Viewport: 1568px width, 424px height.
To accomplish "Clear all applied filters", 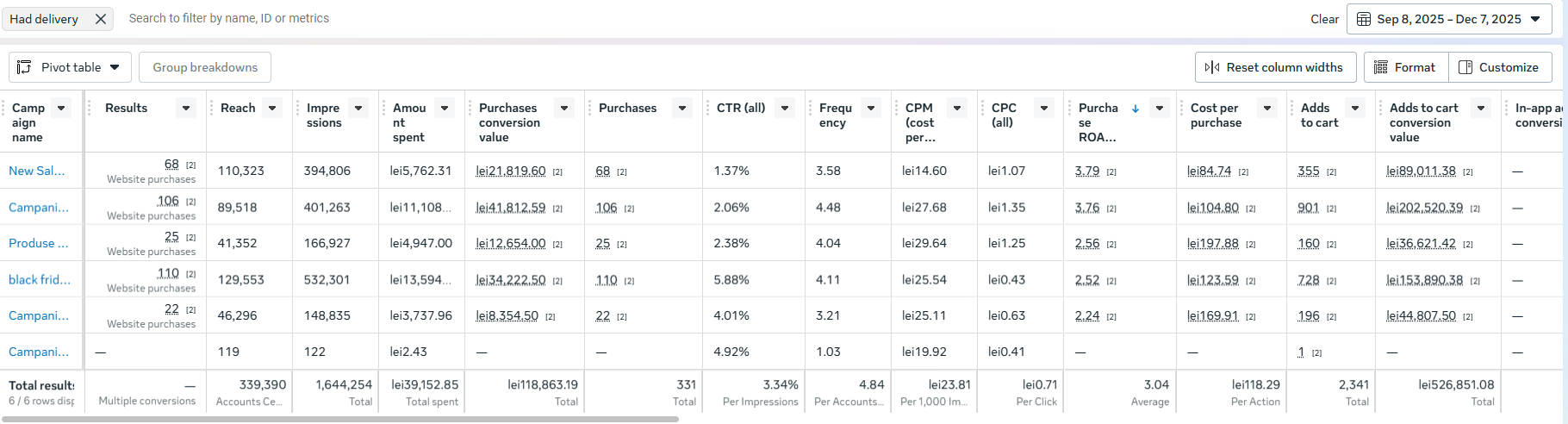I will click(1324, 19).
